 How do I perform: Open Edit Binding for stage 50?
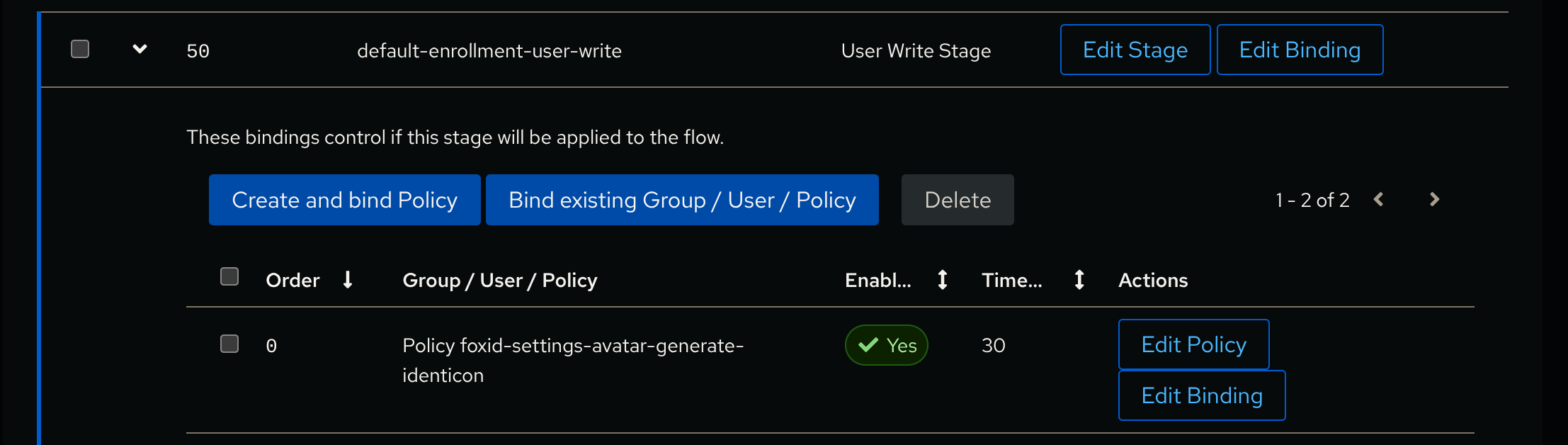point(1300,50)
